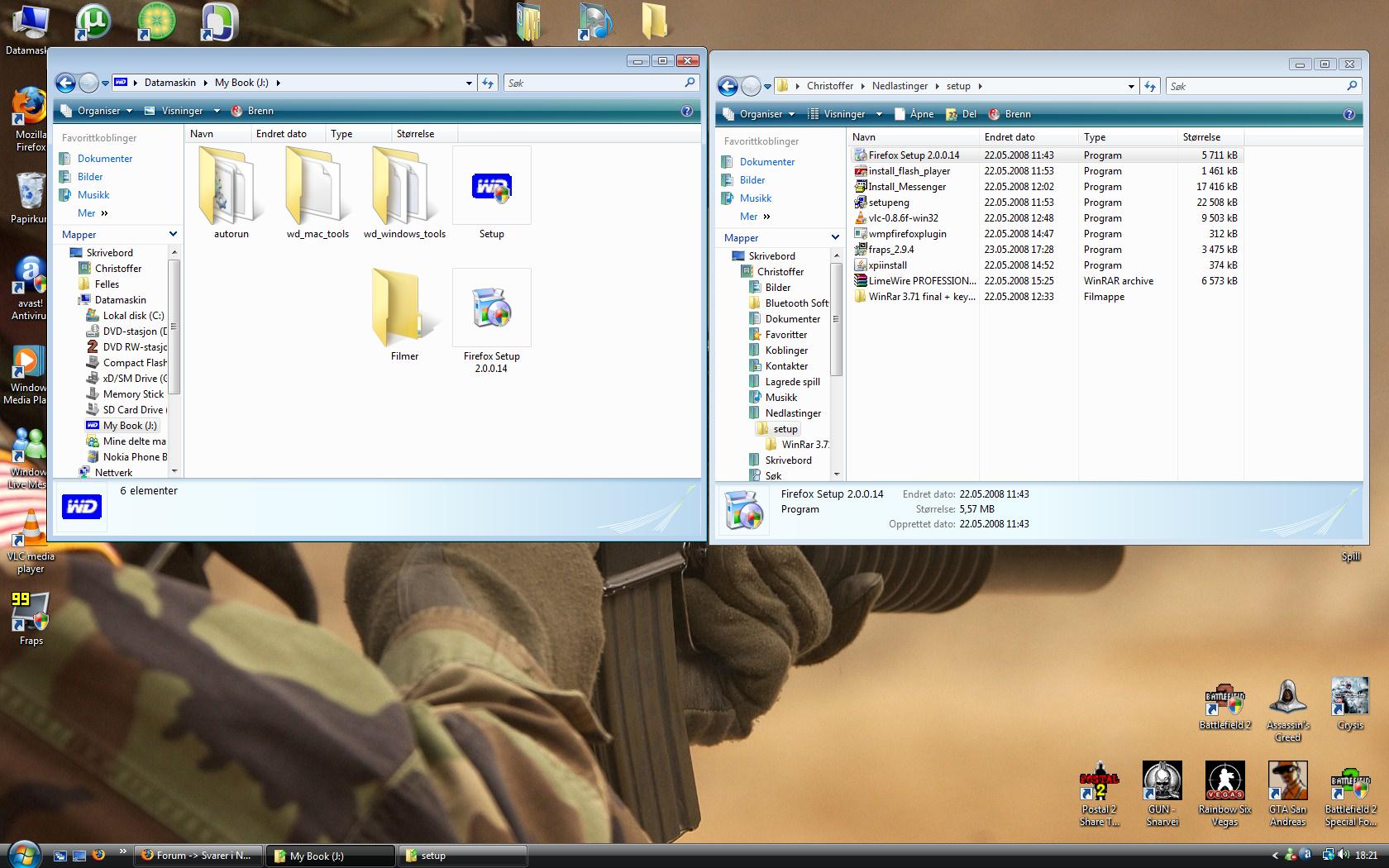Open the Visninger dropdown in My Book window
The width and height of the screenshot is (1389, 868).
(217, 111)
